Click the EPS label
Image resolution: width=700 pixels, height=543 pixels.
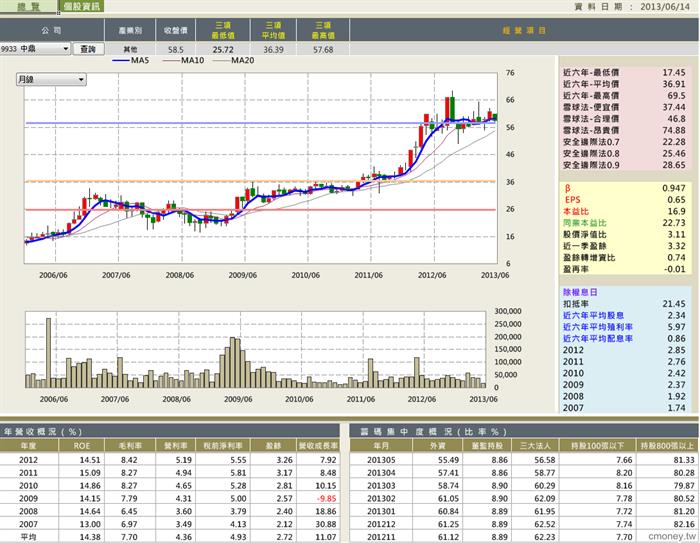(575, 200)
